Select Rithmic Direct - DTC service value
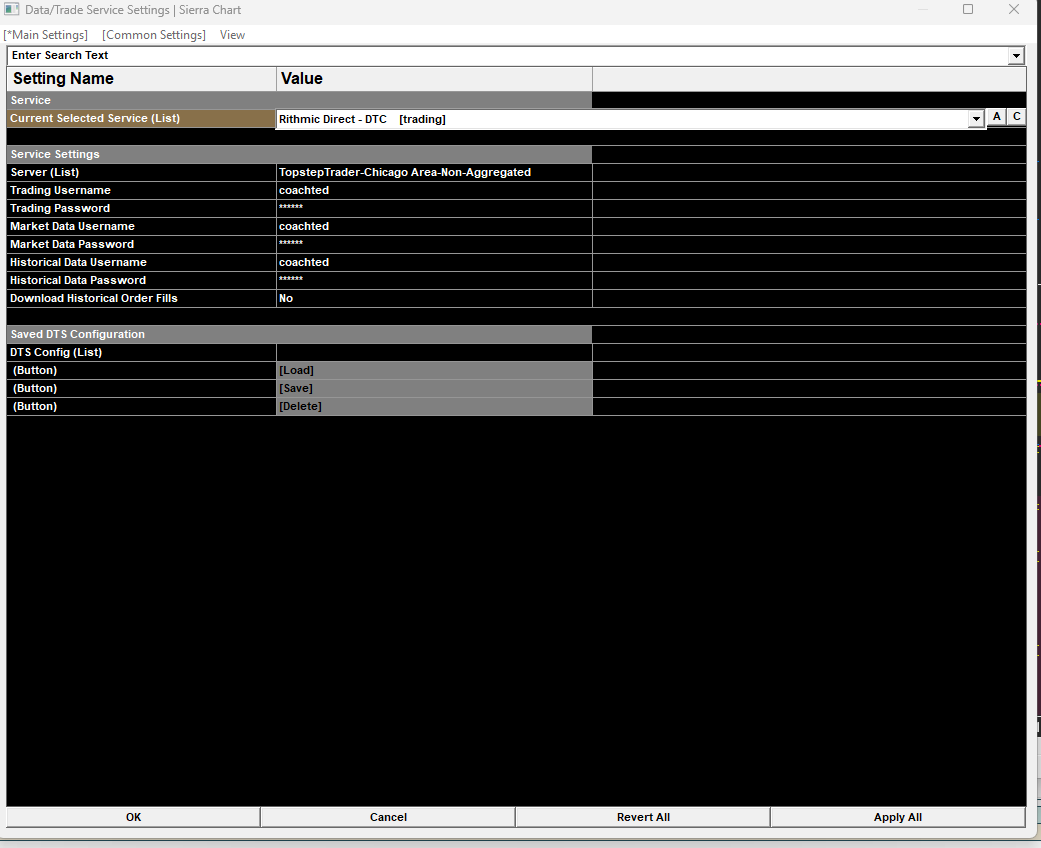 tap(622, 119)
